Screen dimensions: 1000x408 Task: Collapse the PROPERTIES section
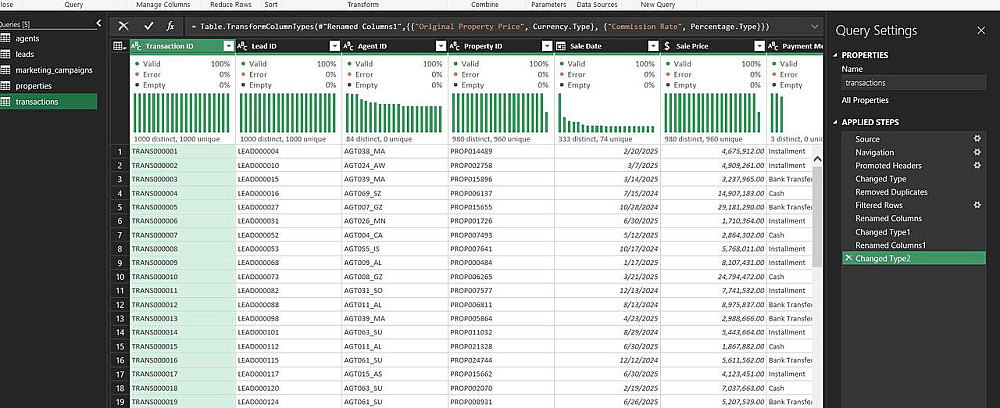pos(836,55)
